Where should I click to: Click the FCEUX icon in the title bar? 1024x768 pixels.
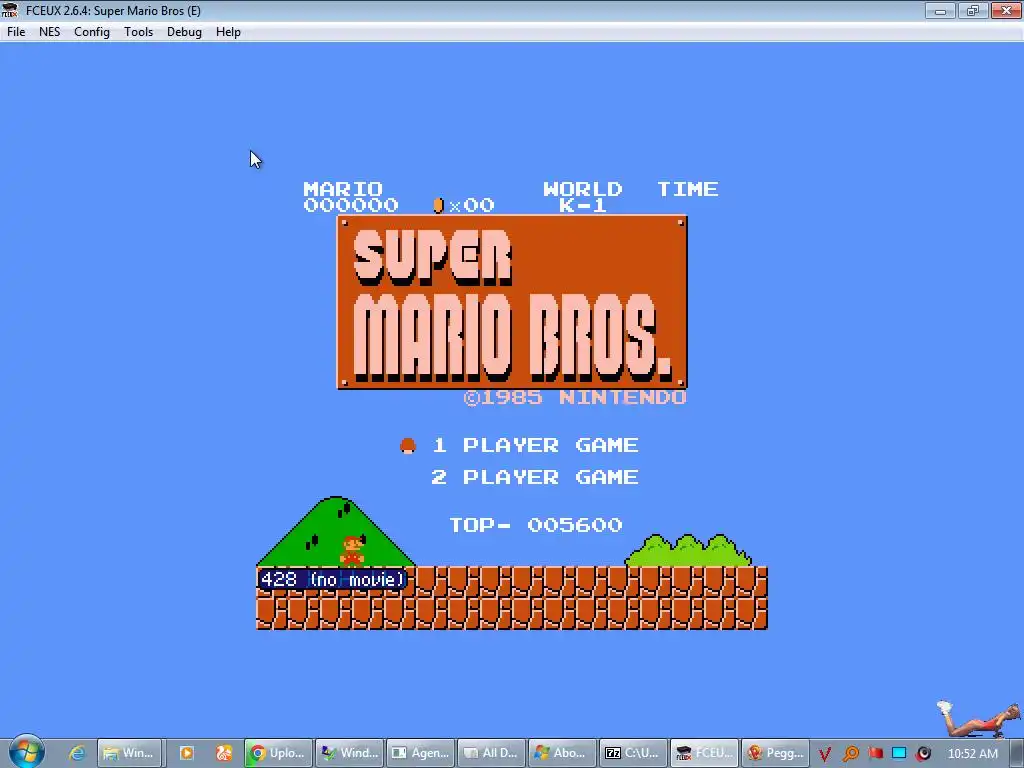point(10,10)
